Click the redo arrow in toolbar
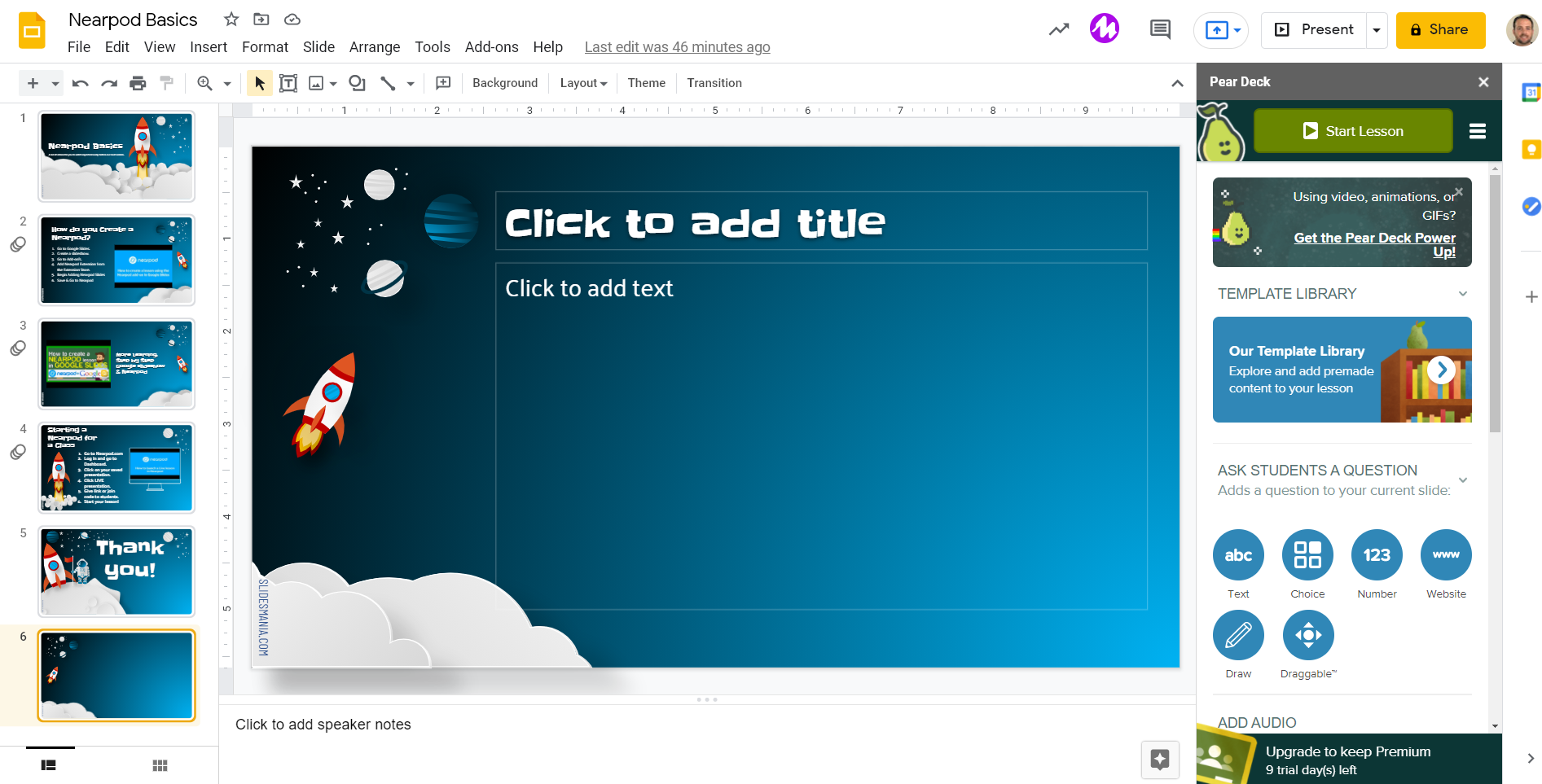Image resolution: width=1542 pixels, height=784 pixels. pyautogui.click(x=109, y=83)
